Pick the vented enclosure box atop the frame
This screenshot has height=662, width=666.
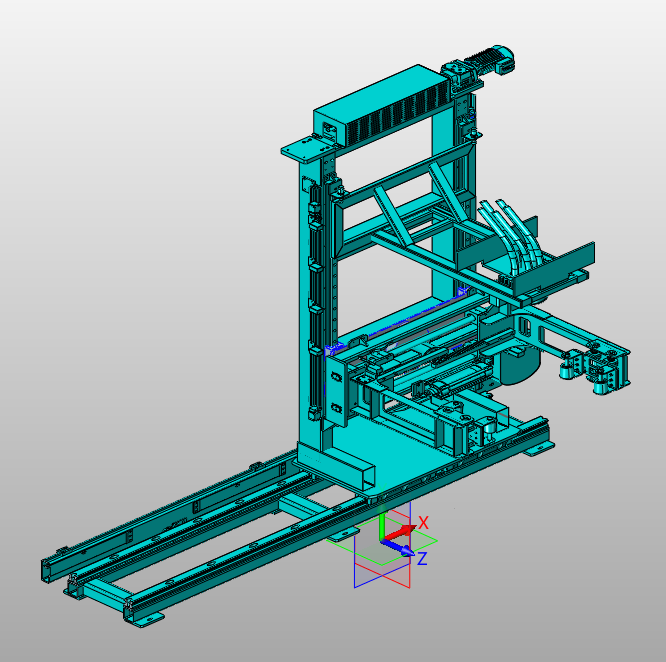382,105
